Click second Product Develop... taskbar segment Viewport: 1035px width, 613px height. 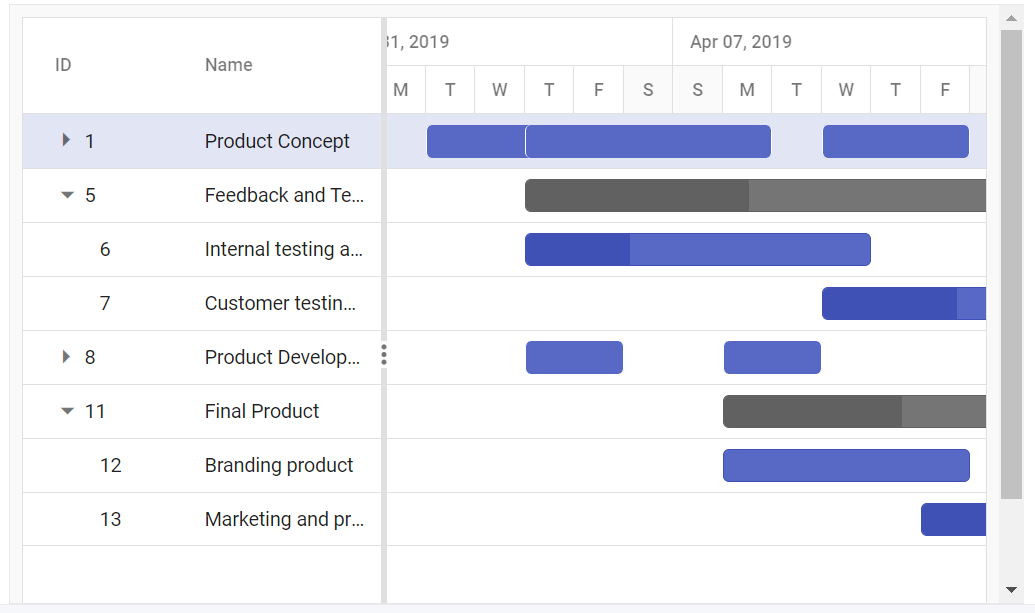coord(772,357)
